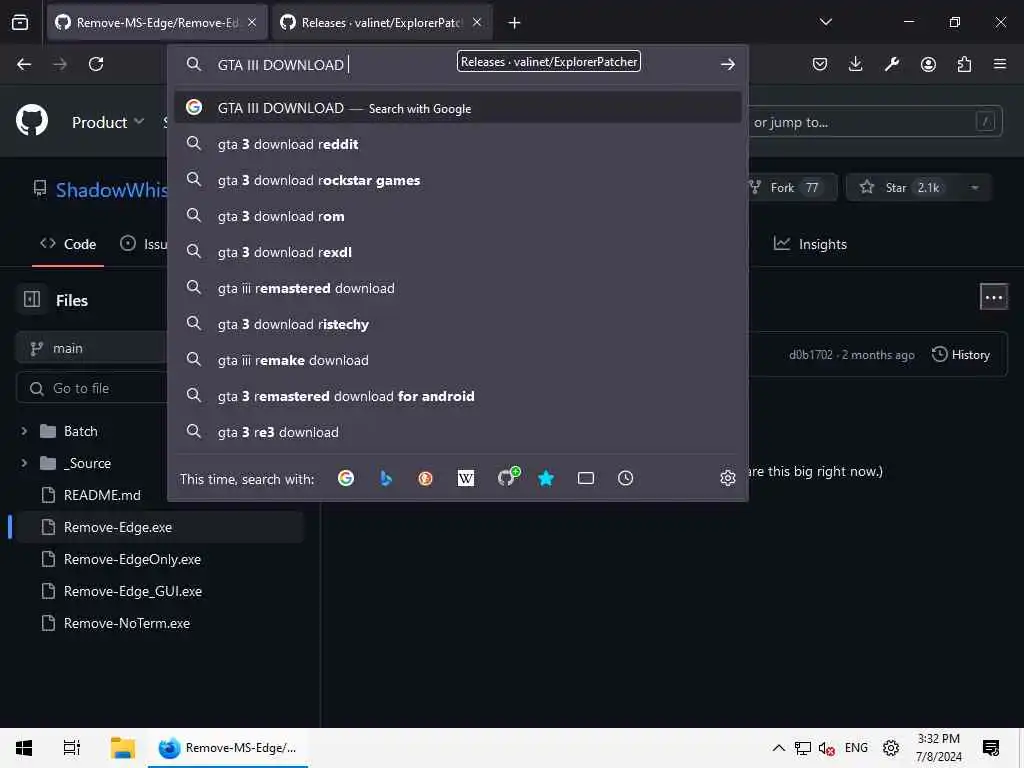
Task: Open the Save to Pocket icon
Action: pos(820,64)
